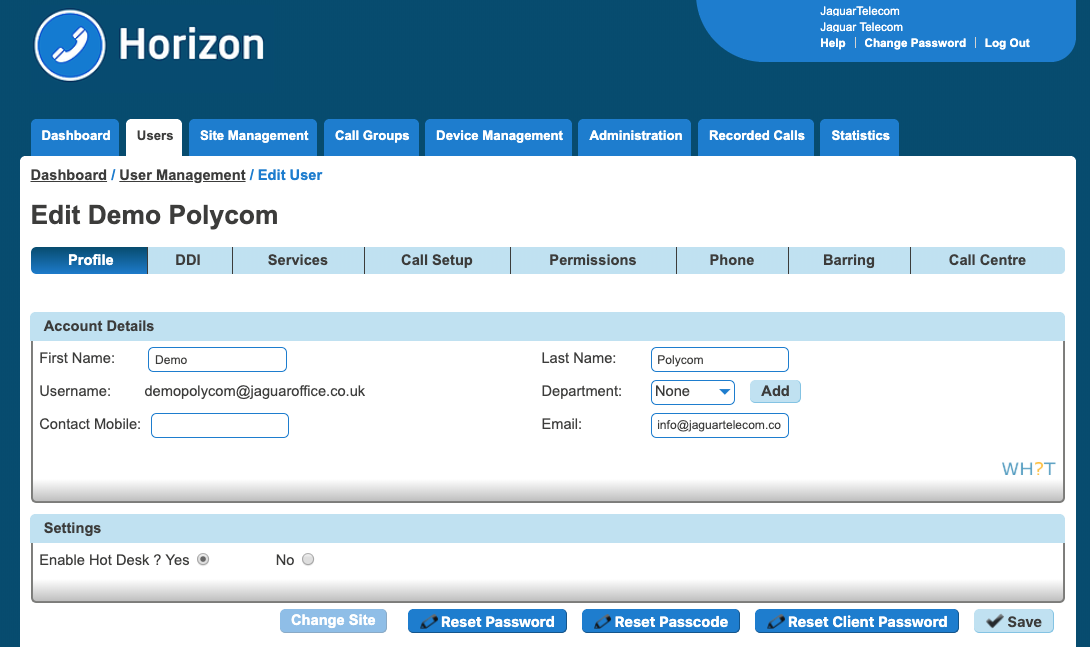Open the User Management breadcrumb link

click(182, 175)
